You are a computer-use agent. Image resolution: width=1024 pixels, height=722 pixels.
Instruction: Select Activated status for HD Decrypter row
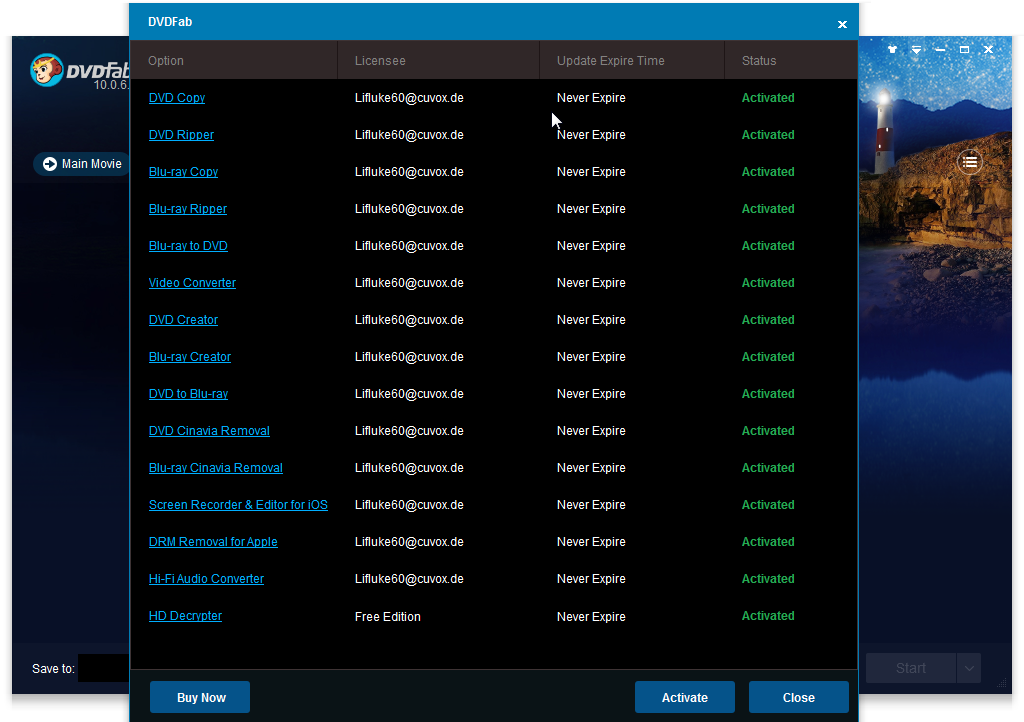[x=768, y=616]
